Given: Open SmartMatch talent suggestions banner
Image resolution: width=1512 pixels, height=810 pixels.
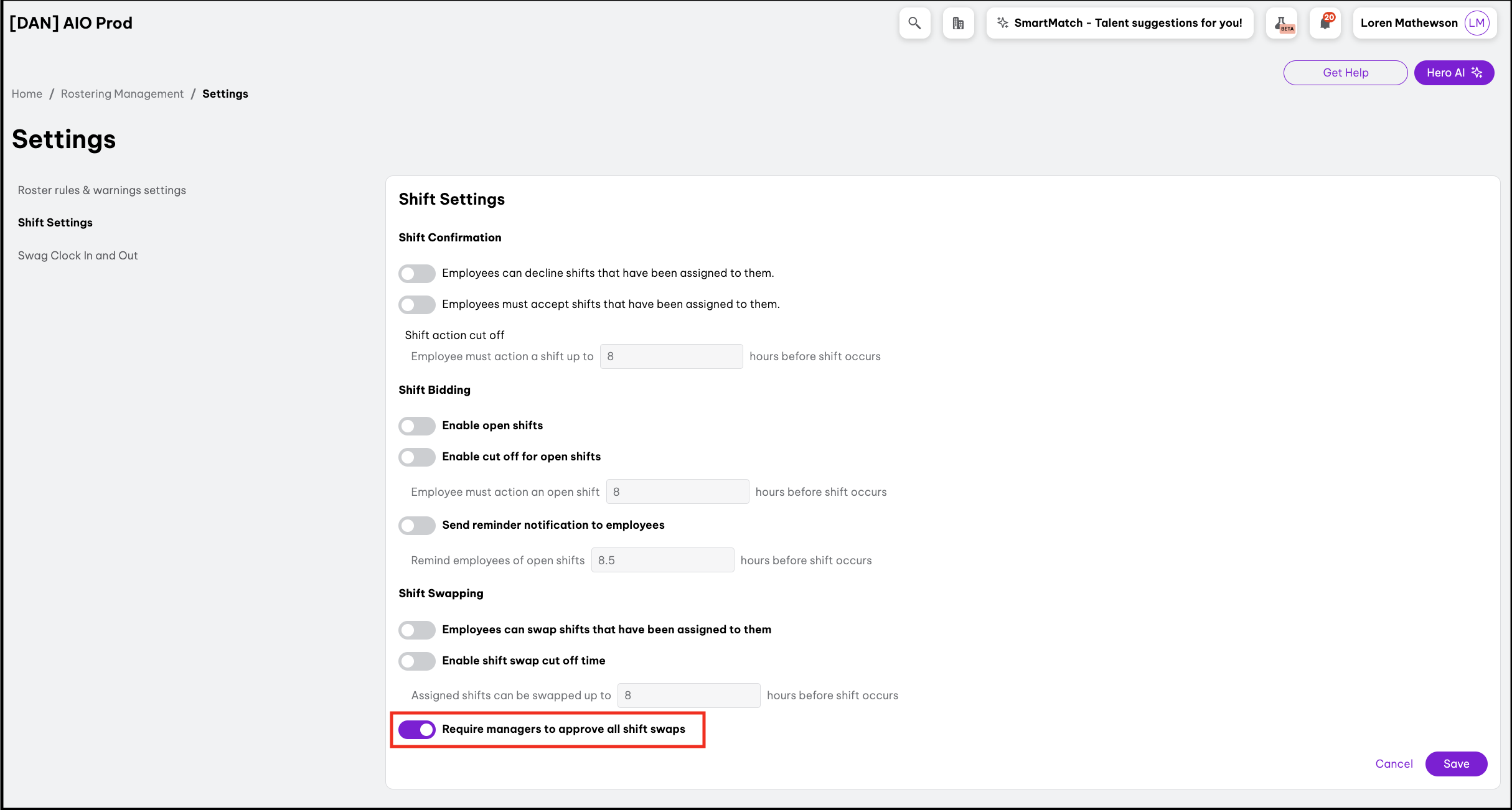Looking at the screenshot, I should click(1119, 23).
